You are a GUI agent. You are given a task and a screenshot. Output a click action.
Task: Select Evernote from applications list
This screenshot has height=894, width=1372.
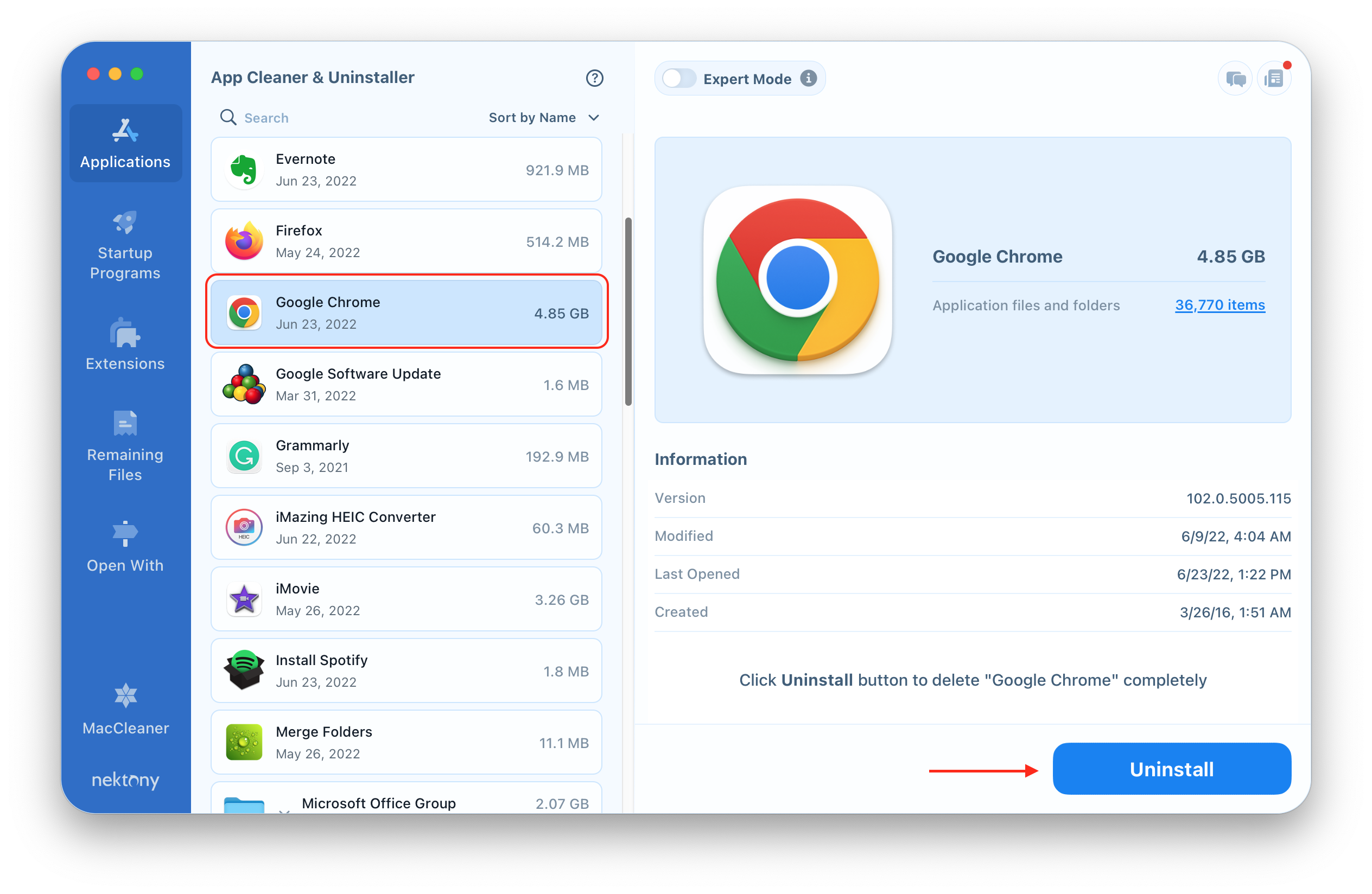point(408,169)
